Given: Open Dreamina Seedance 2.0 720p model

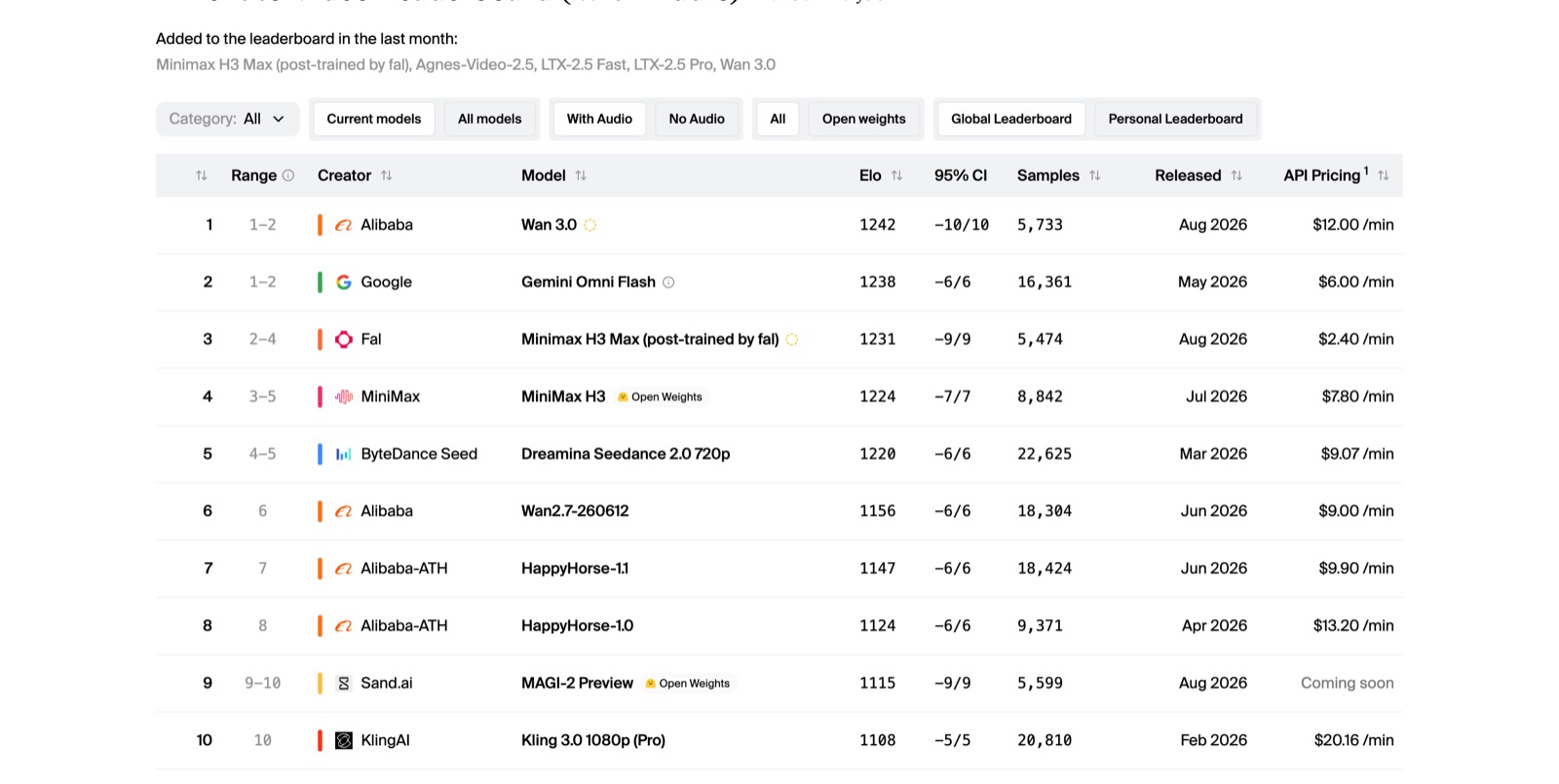Looking at the screenshot, I should (626, 454).
